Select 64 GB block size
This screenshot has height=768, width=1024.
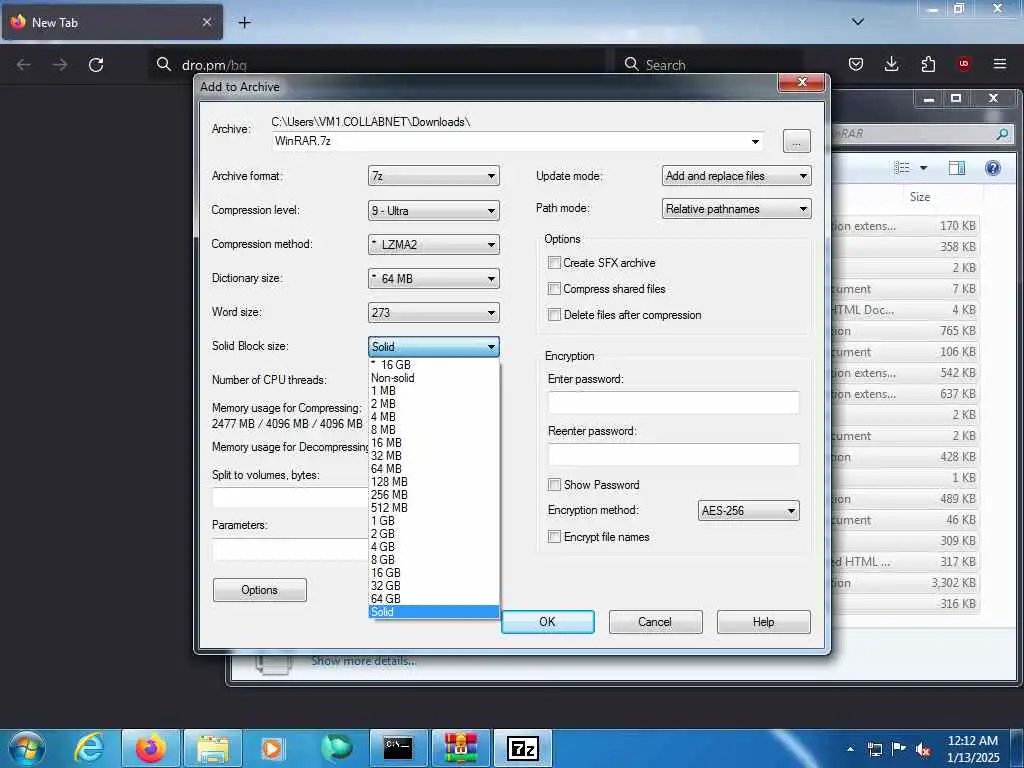click(434, 599)
